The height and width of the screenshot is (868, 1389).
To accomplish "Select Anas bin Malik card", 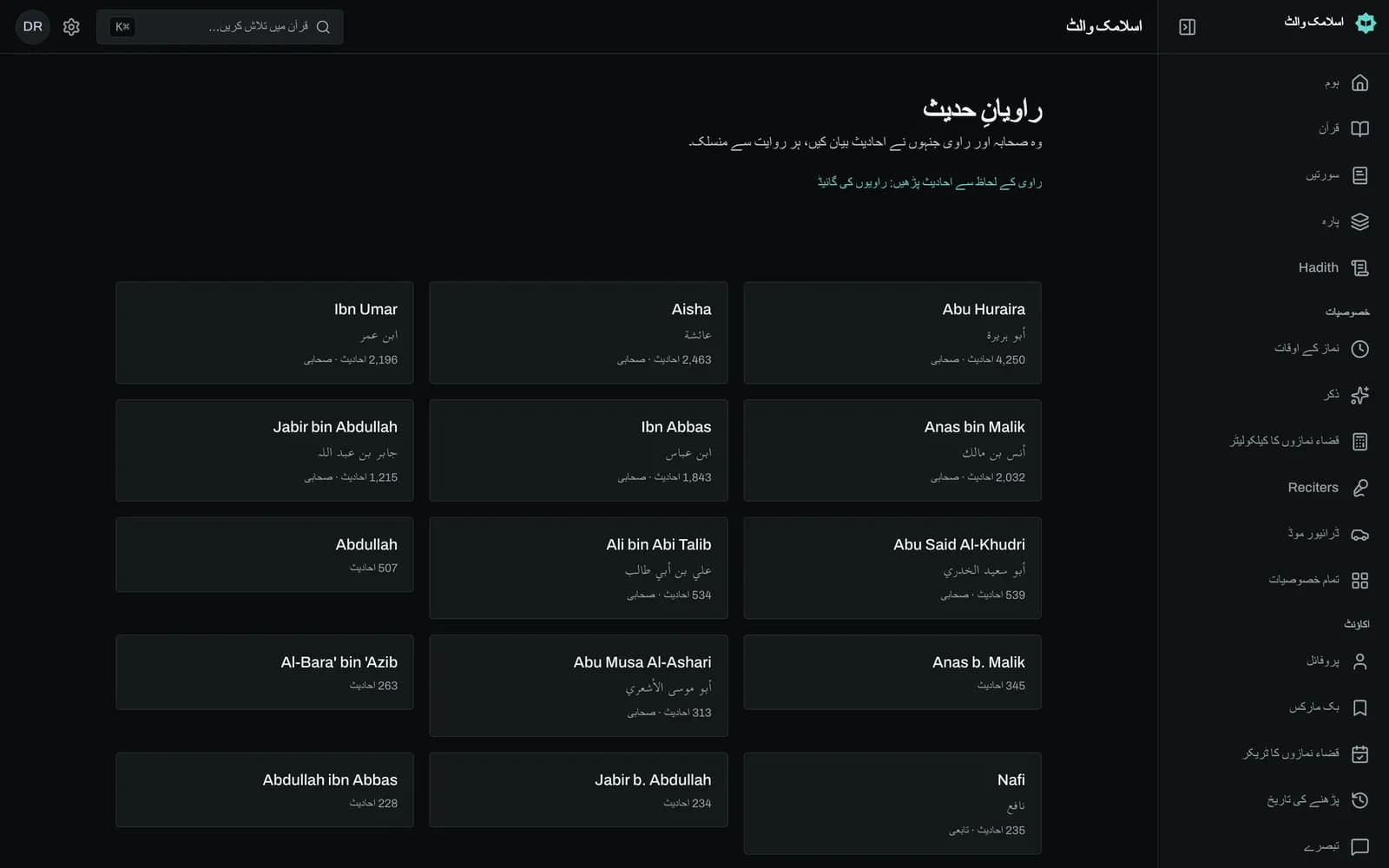I will [x=892, y=450].
